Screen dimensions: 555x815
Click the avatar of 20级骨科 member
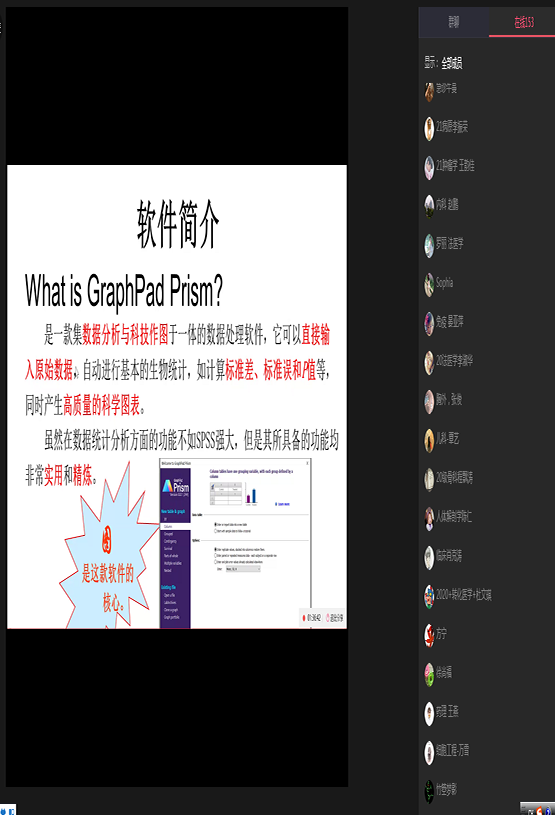coord(429,479)
